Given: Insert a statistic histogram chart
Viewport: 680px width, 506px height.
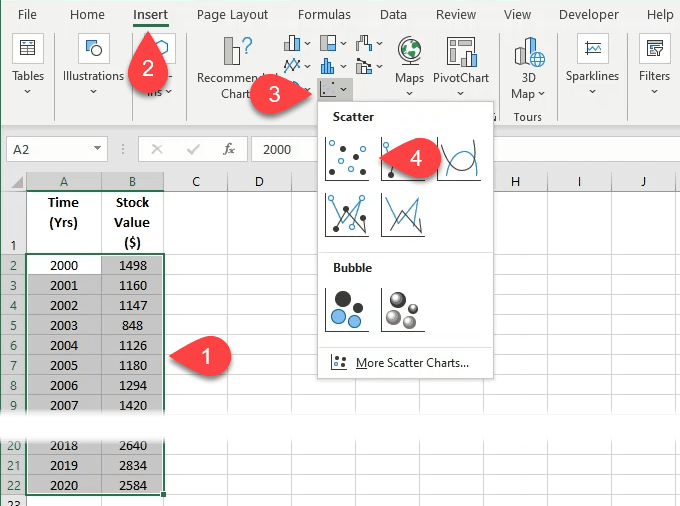Looking at the screenshot, I should click(x=328, y=66).
